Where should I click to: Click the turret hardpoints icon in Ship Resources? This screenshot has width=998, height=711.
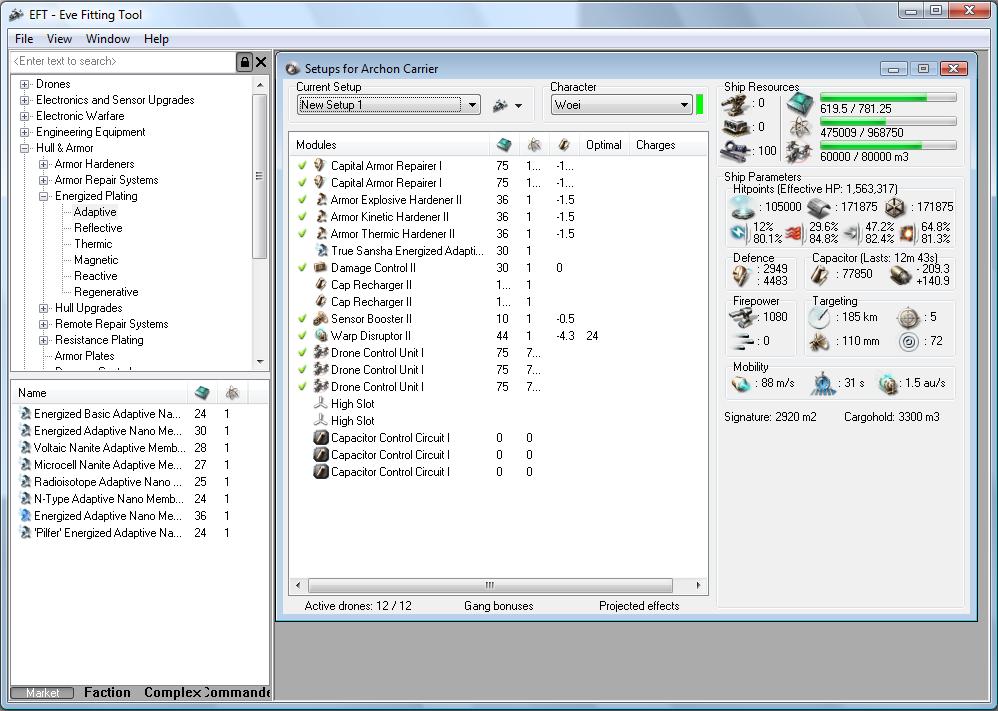pyautogui.click(x=734, y=104)
